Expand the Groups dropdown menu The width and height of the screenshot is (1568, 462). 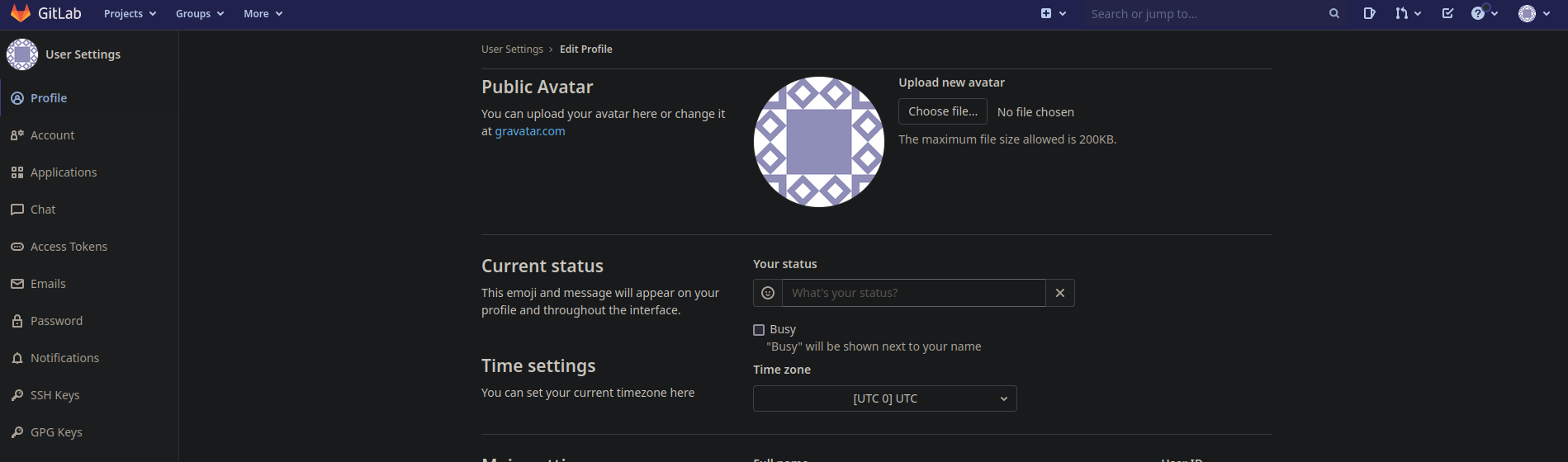pos(199,14)
